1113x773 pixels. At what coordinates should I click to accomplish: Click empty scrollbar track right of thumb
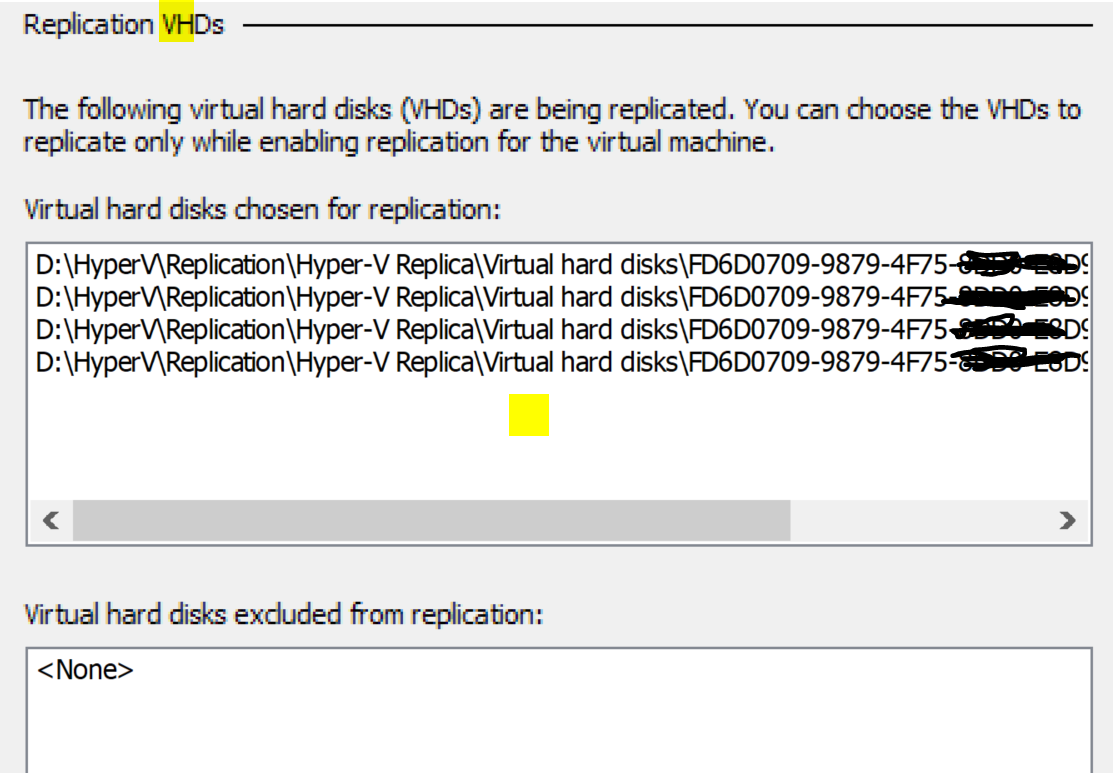click(x=918, y=520)
